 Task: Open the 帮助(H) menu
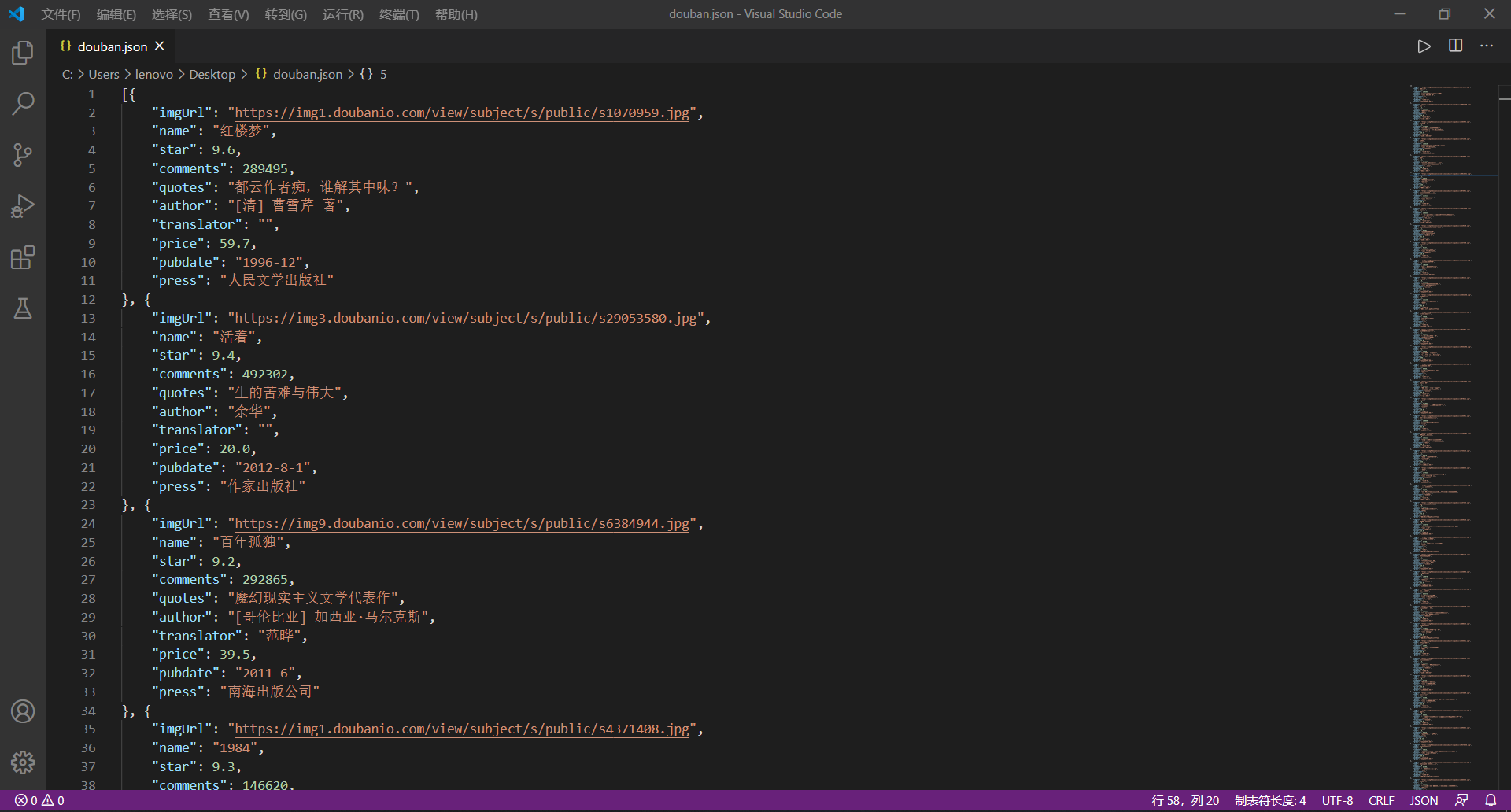tap(456, 14)
